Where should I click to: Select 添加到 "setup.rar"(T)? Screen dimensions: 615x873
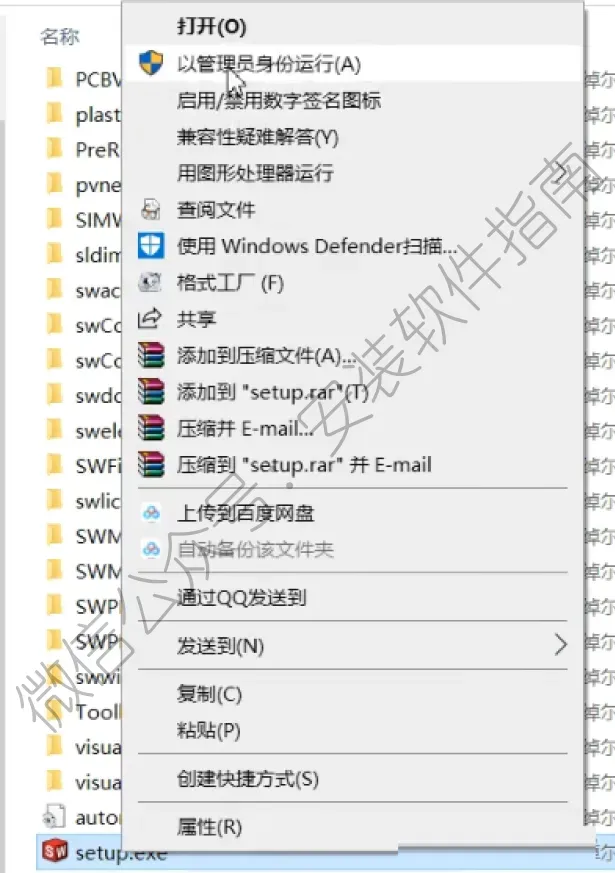pyautogui.click(x=273, y=392)
